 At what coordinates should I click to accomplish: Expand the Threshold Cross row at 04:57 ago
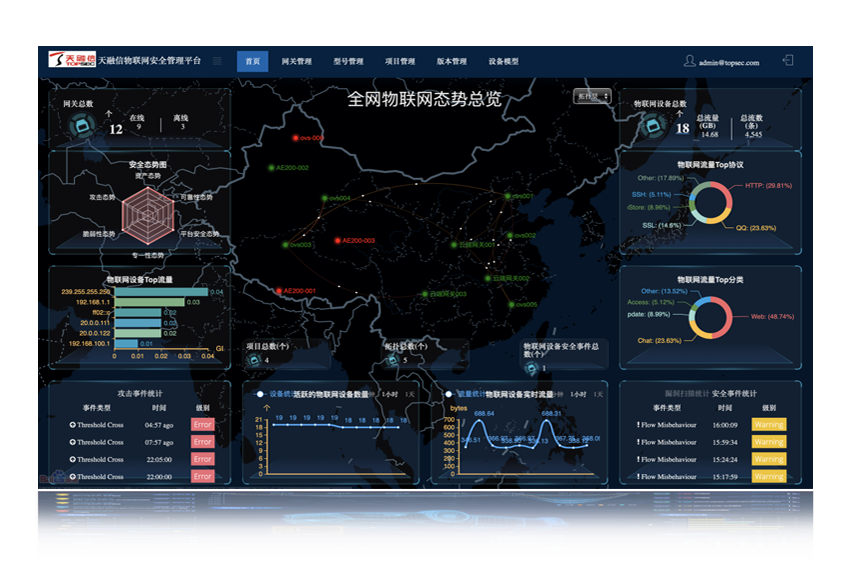point(73,425)
